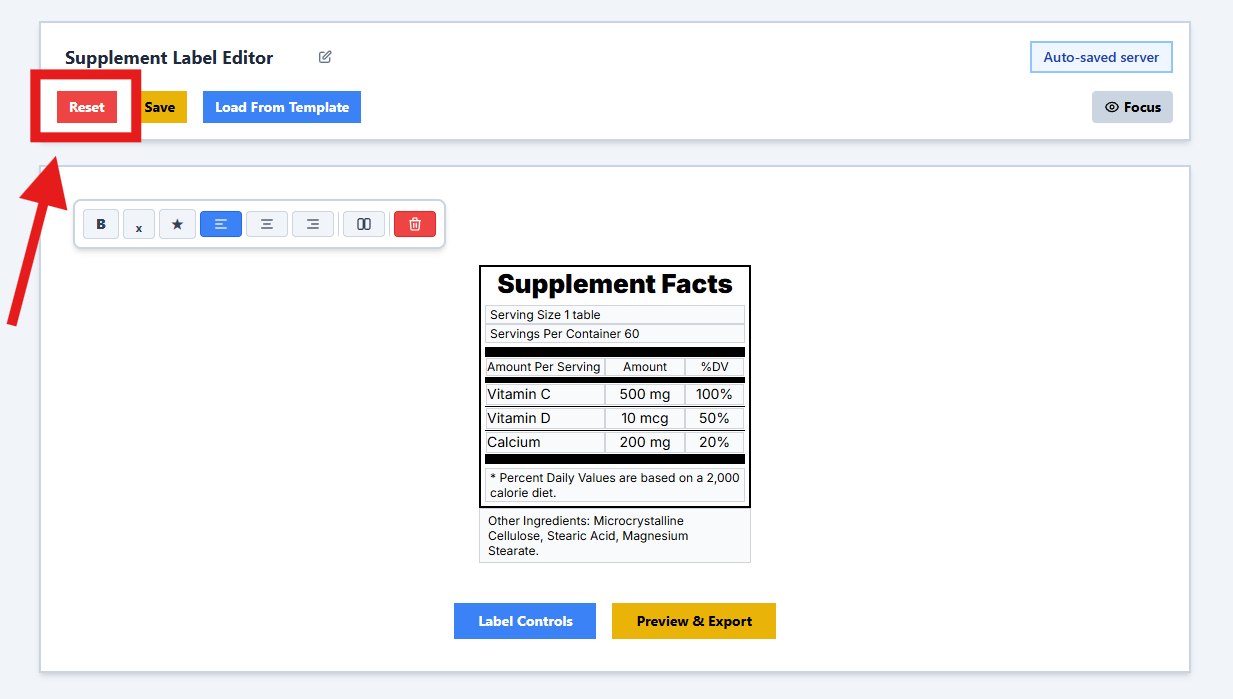
Task: Open the Load From Template options
Action: point(282,107)
